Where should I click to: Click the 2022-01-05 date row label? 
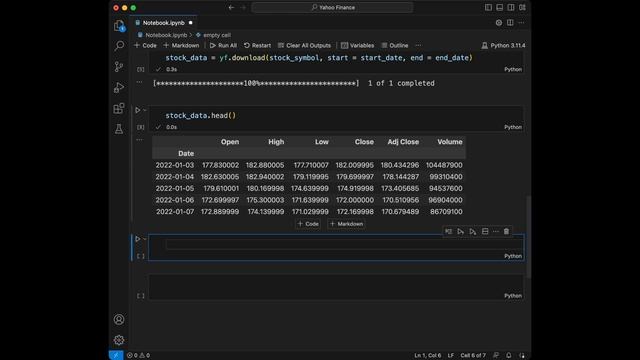175,188
